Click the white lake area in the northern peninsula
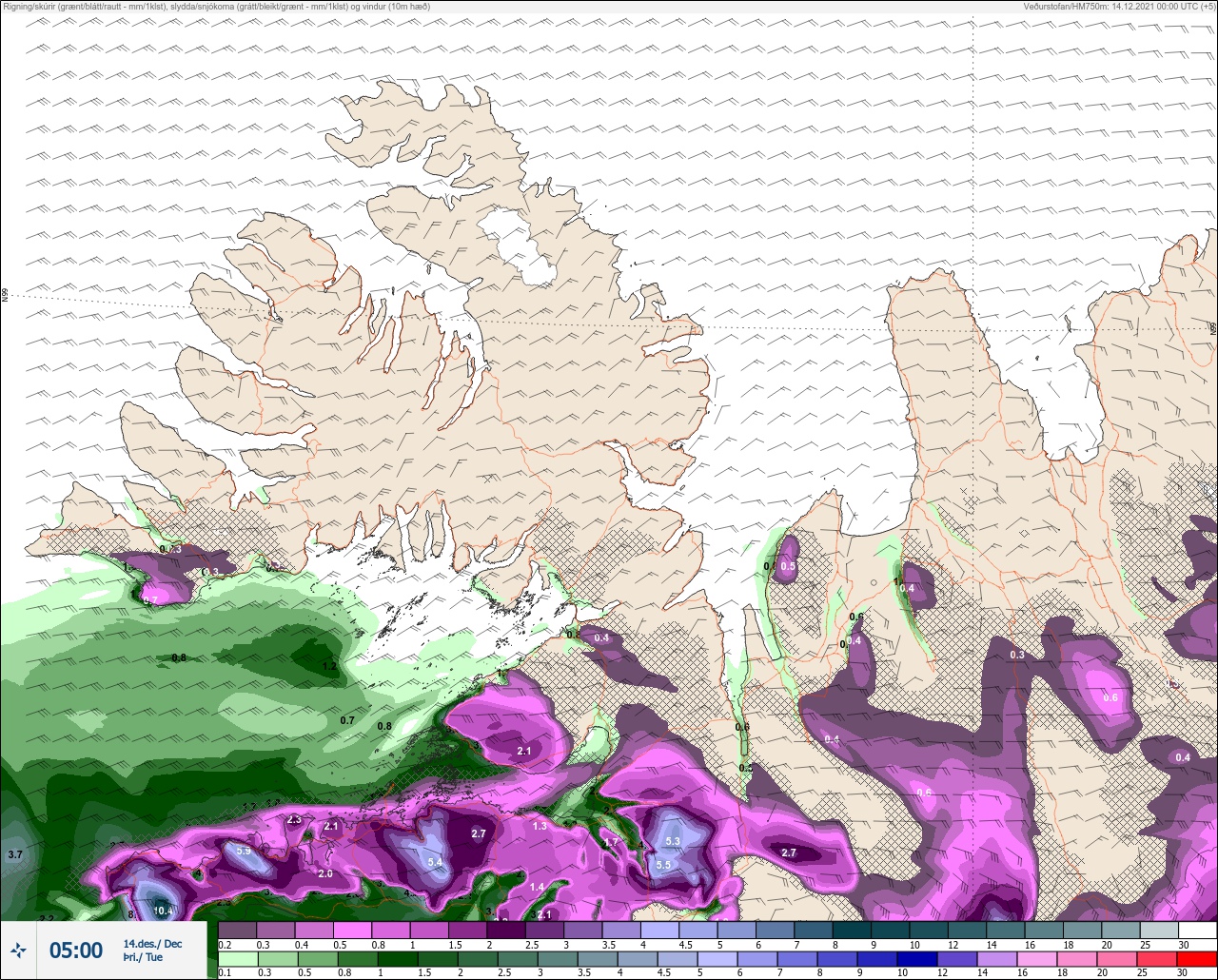This screenshot has width=1218, height=980. 519,245
